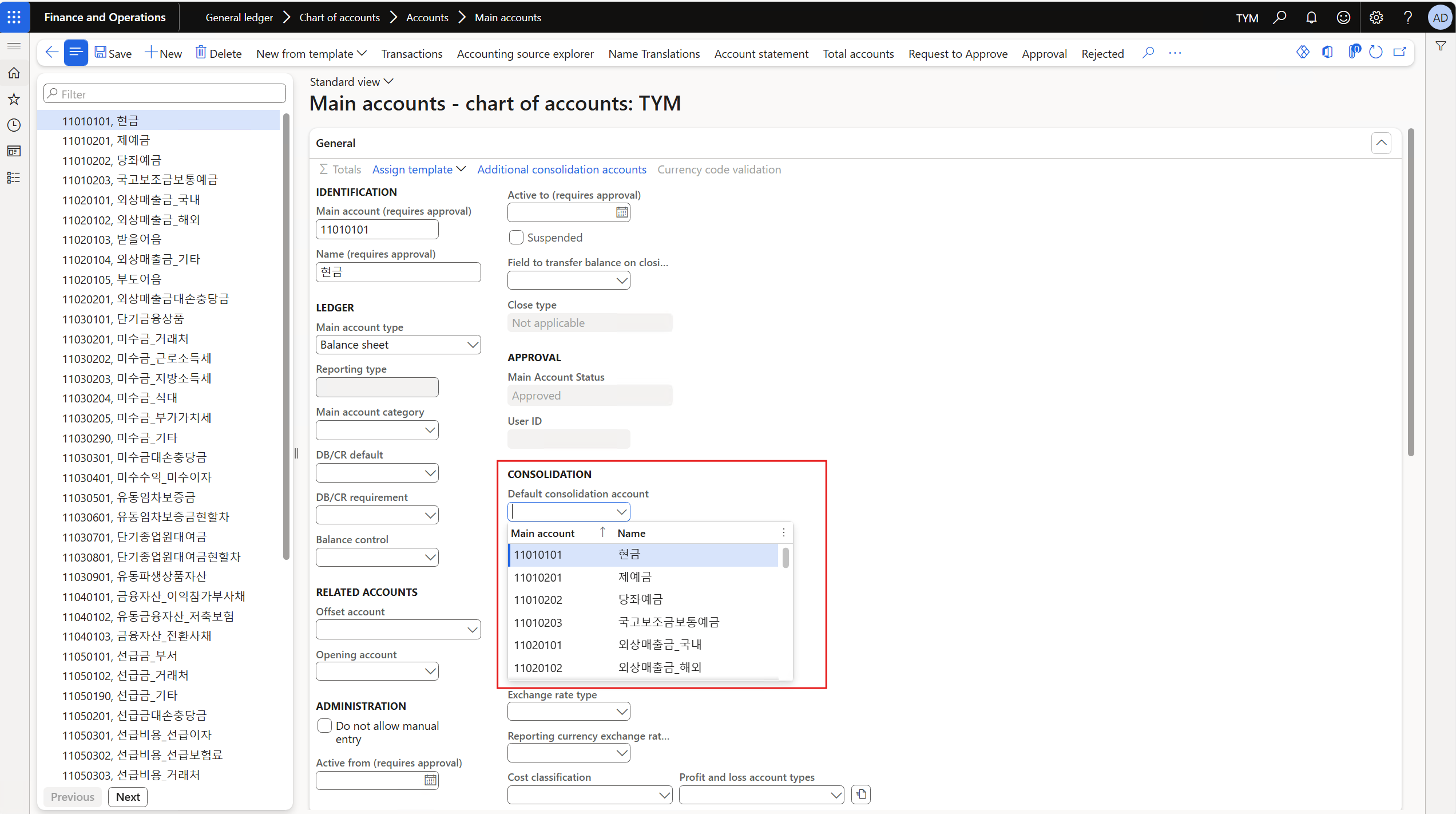Click the account list Filter field
This screenshot has width=1456, height=814.
tap(165, 94)
